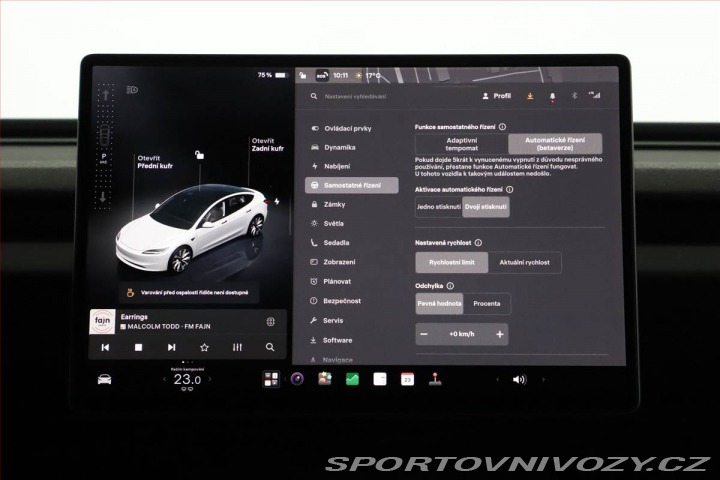Open the joystick arcade app
Screen dimensions: 720x480
point(435,379)
